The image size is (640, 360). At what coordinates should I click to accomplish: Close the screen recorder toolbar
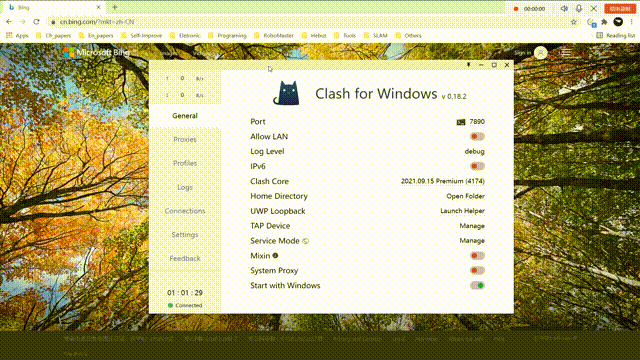(x=594, y=9)
